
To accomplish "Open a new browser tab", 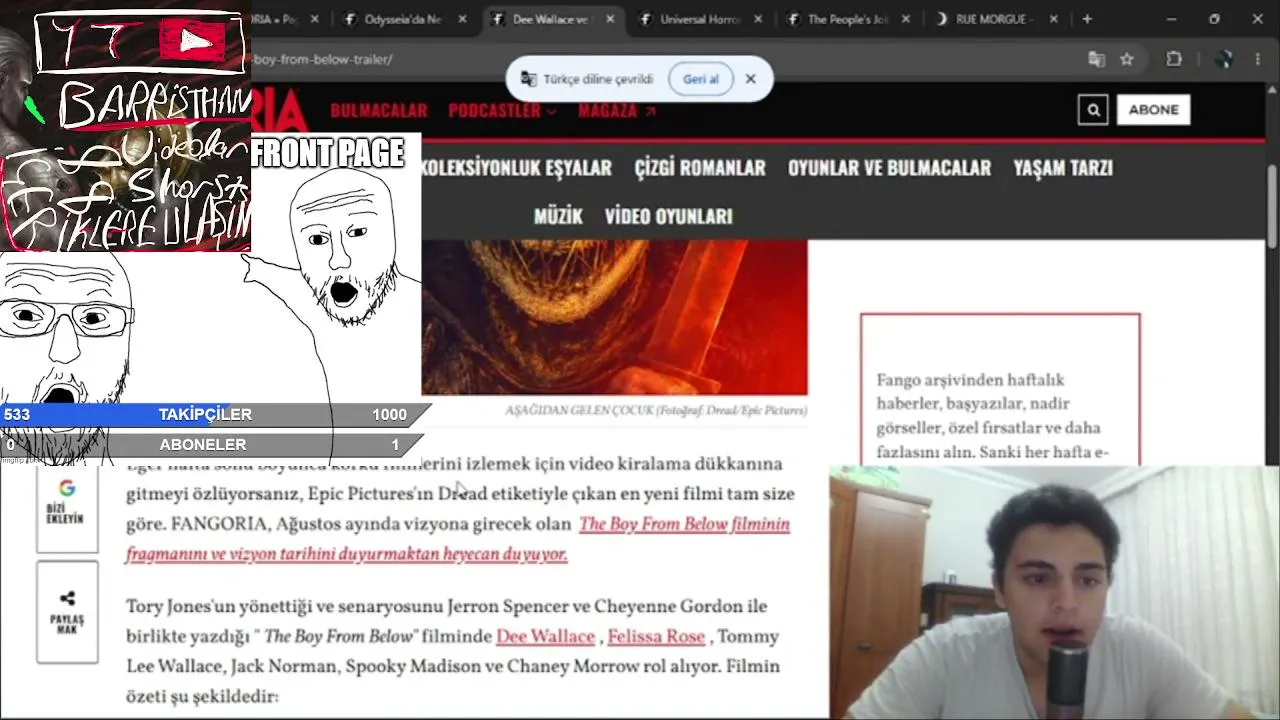I will click(x=1087, y=19).
